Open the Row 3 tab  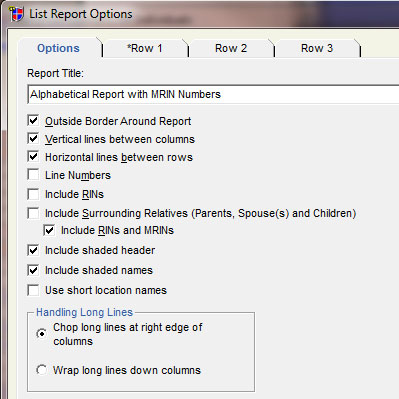click(317, 48)
